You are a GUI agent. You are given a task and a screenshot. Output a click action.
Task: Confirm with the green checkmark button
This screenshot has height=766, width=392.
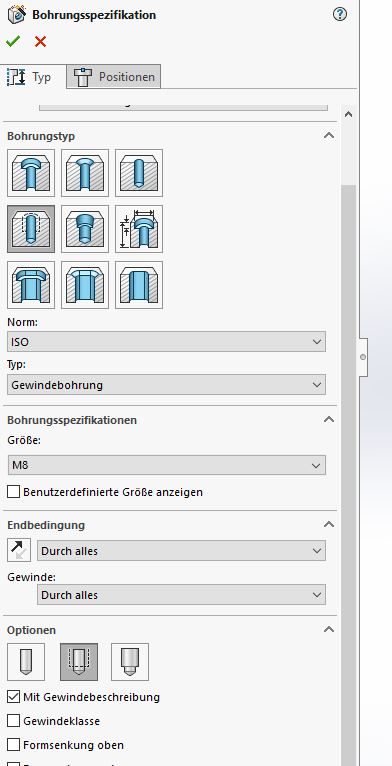(13, 42)
